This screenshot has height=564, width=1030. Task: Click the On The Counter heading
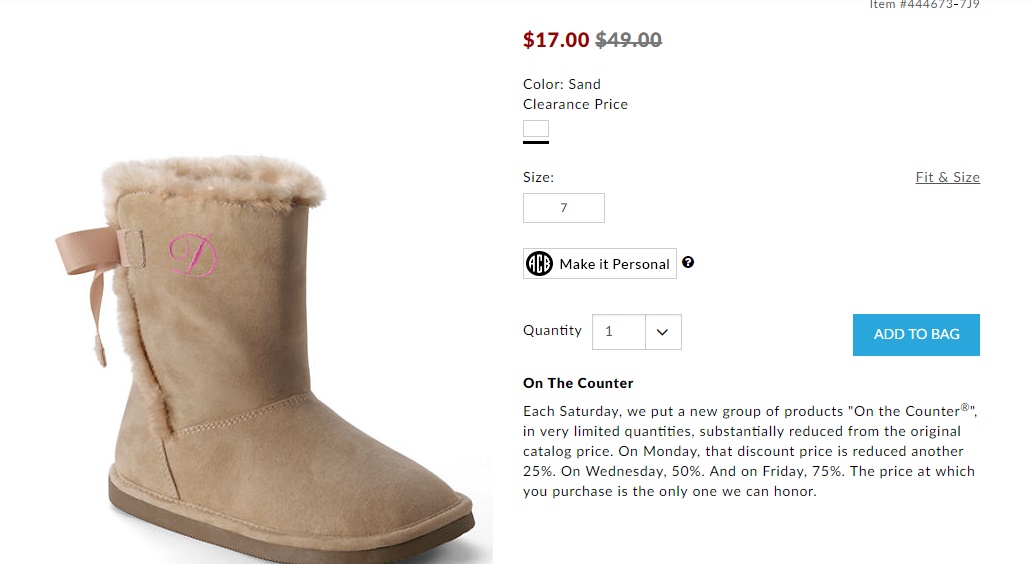point(578,383)
